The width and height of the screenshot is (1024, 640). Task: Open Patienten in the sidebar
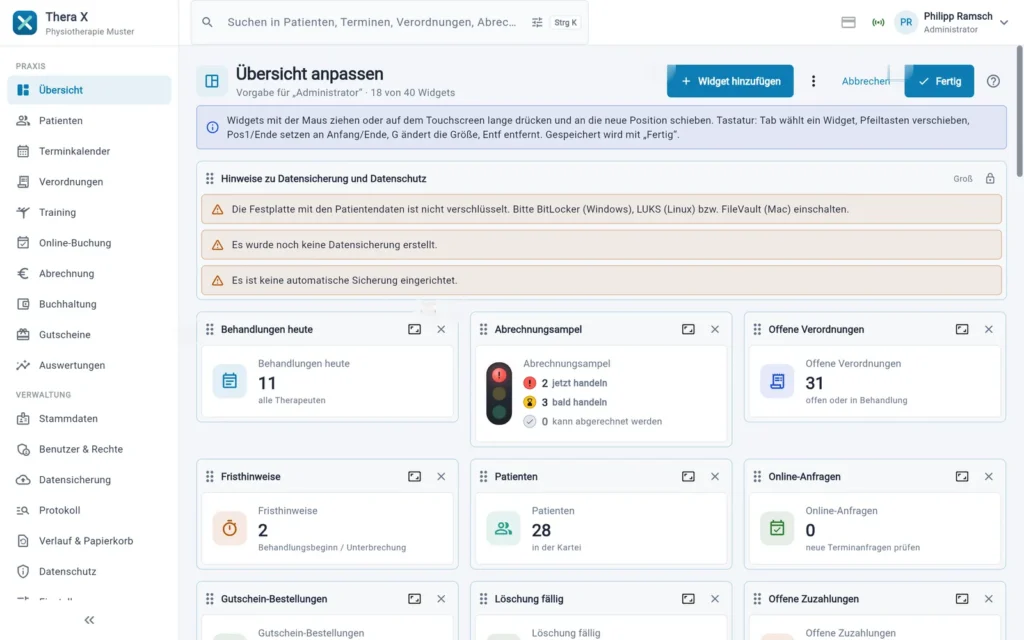coord(89,121)
